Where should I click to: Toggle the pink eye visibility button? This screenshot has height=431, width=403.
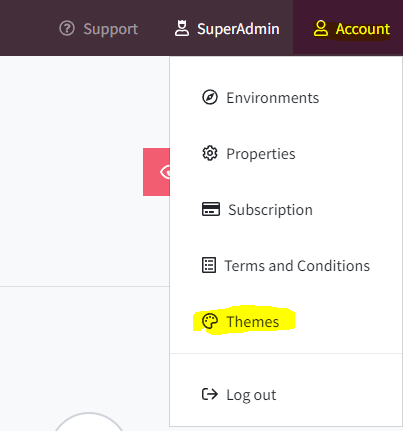(156, 172)
